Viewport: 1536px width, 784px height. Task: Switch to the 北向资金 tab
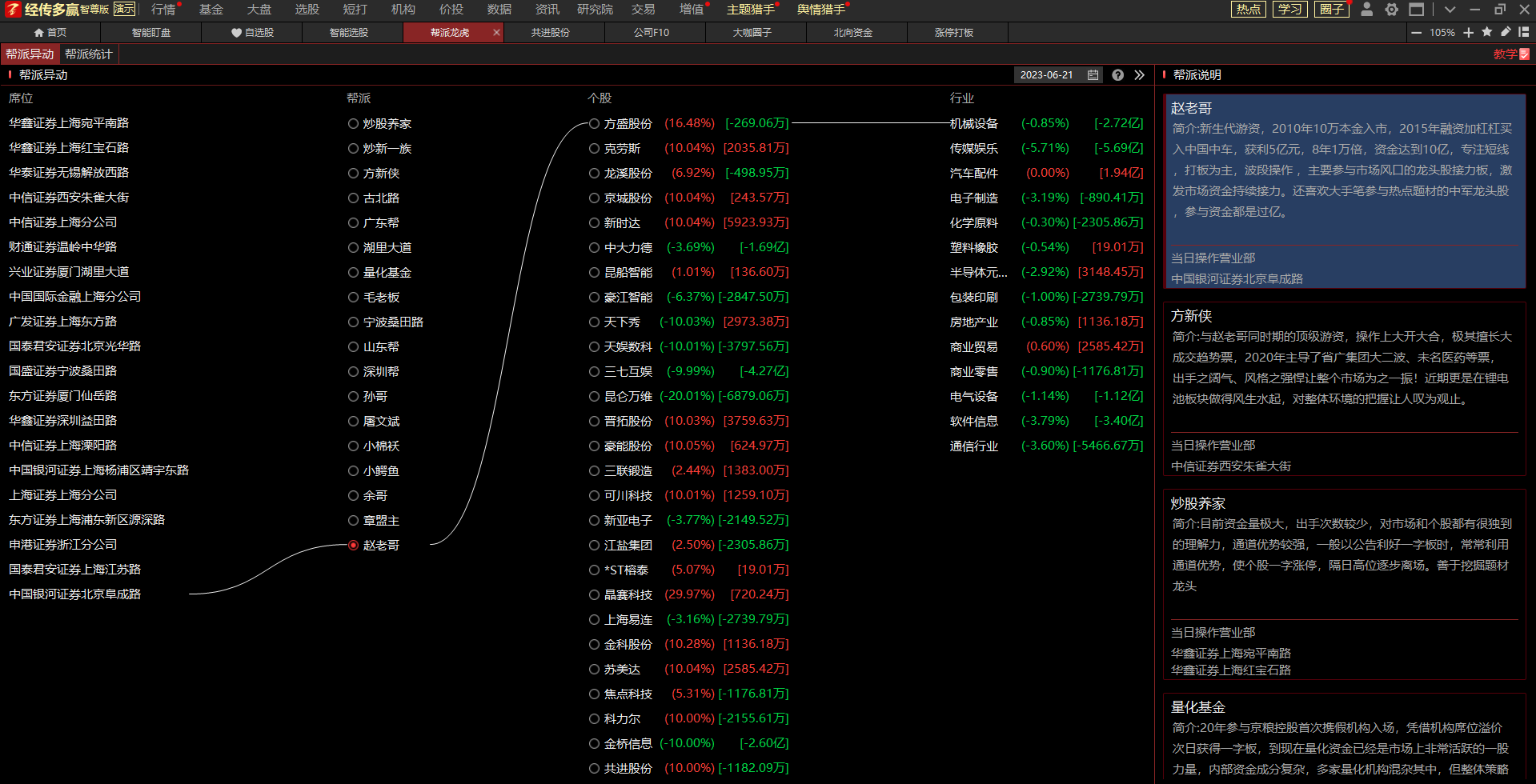click(x=853, y=33)
